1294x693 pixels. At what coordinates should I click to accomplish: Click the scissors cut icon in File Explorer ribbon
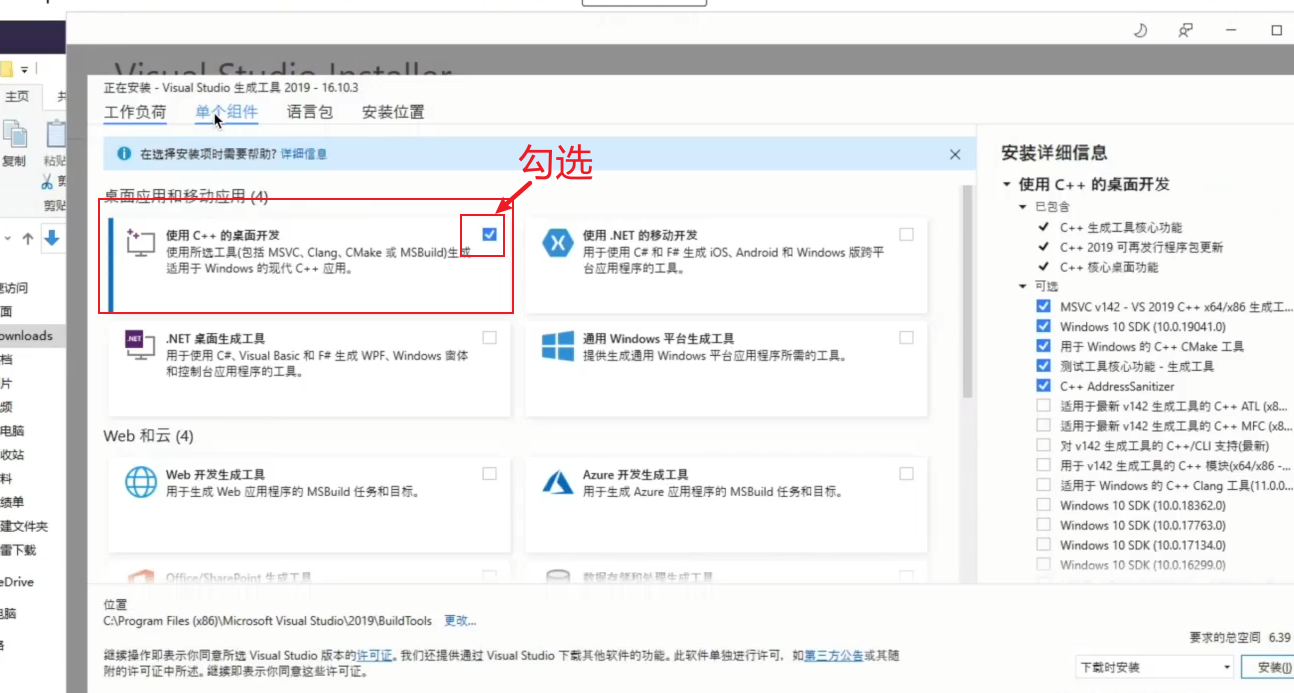pos(47,182)
